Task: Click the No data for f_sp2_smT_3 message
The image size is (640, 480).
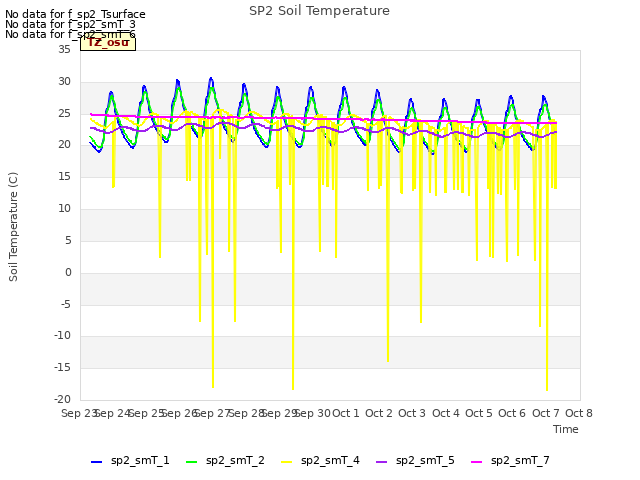Action: pos(70,24)
